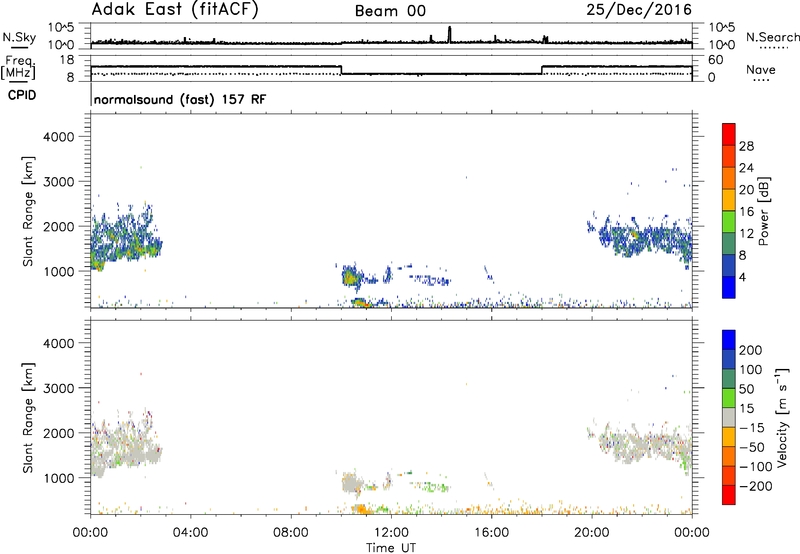
Task: Click the date '25/Dec/2016'
Action: [639, 10]
